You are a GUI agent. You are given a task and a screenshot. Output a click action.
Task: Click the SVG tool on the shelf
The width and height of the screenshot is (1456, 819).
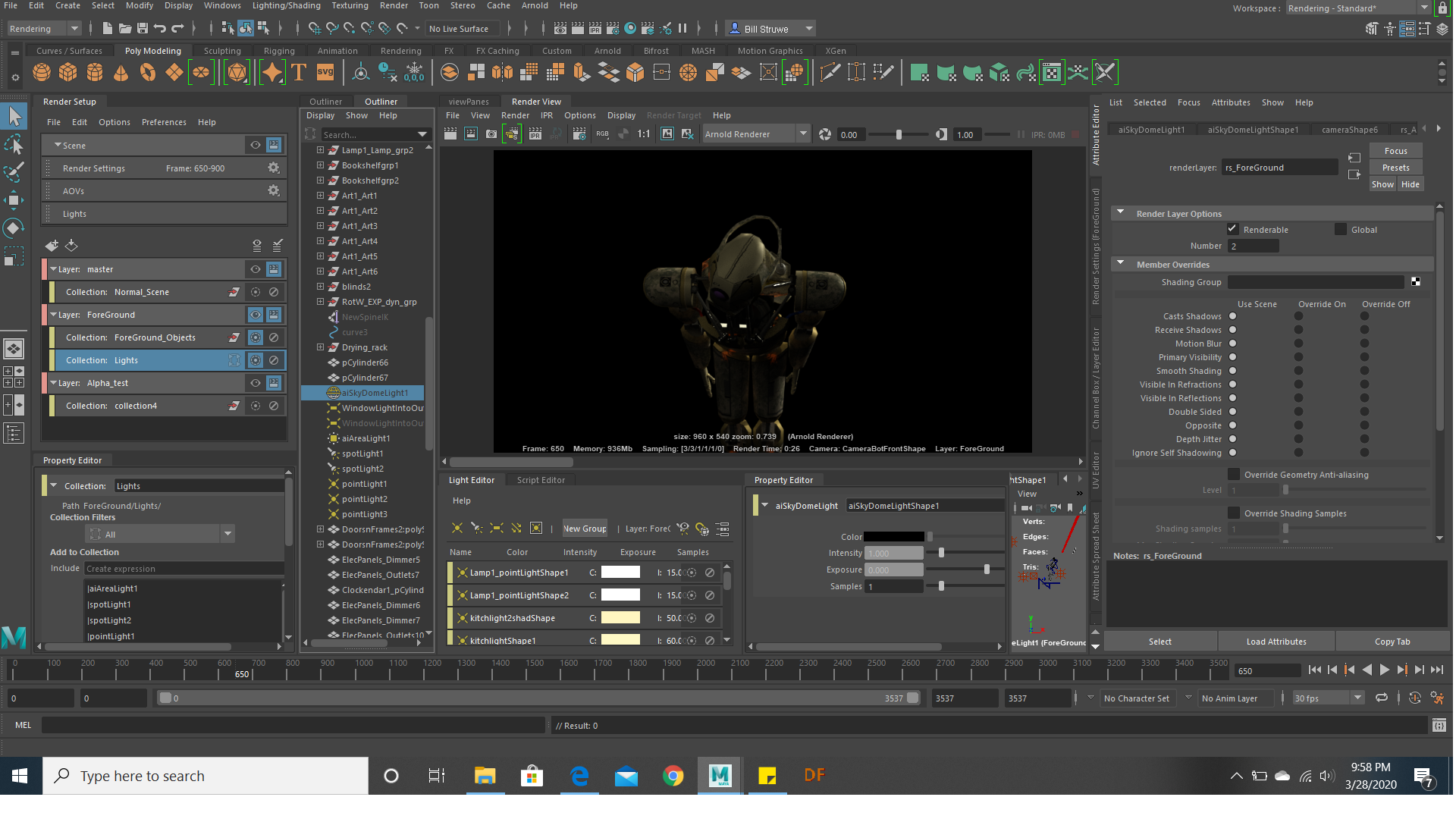[x=325, y=72]
